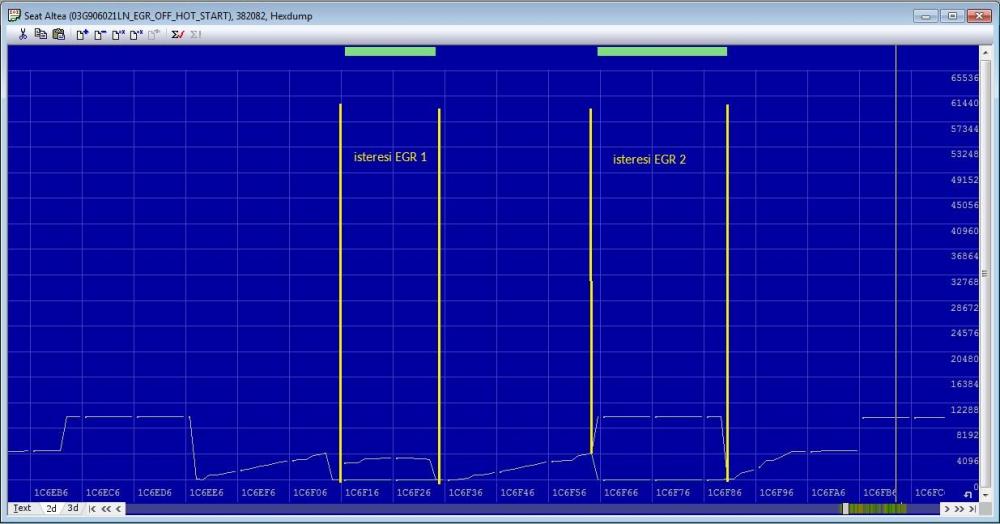This screenshot has height=524, width=1000.
Task: Click the return arrow icon below the value axis
Action: tap(968, 494)
